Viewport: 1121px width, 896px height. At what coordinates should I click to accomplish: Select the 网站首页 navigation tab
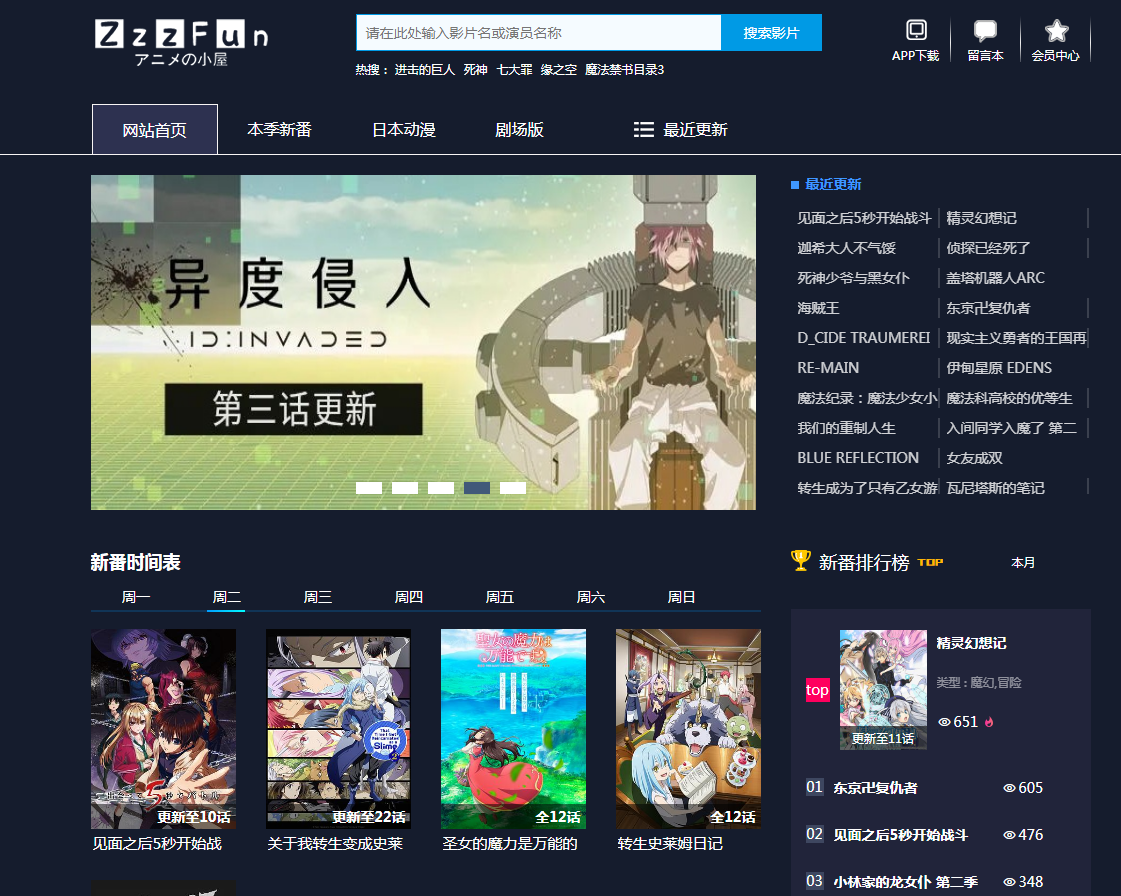click(x=154, y=129)
